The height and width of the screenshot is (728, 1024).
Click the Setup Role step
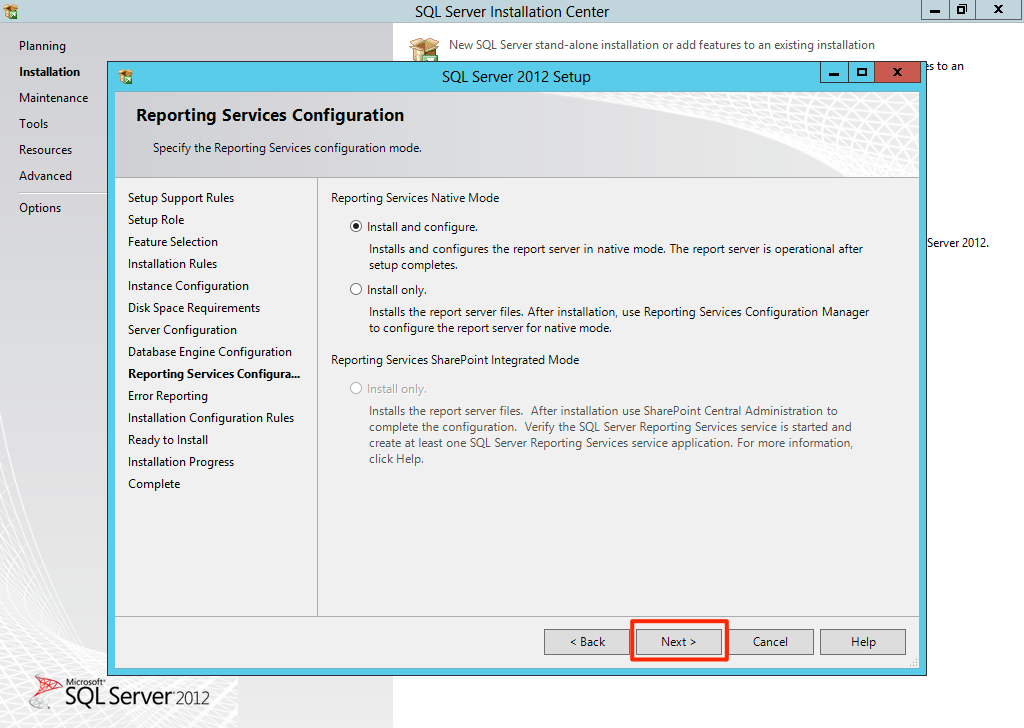pos(156,220)
